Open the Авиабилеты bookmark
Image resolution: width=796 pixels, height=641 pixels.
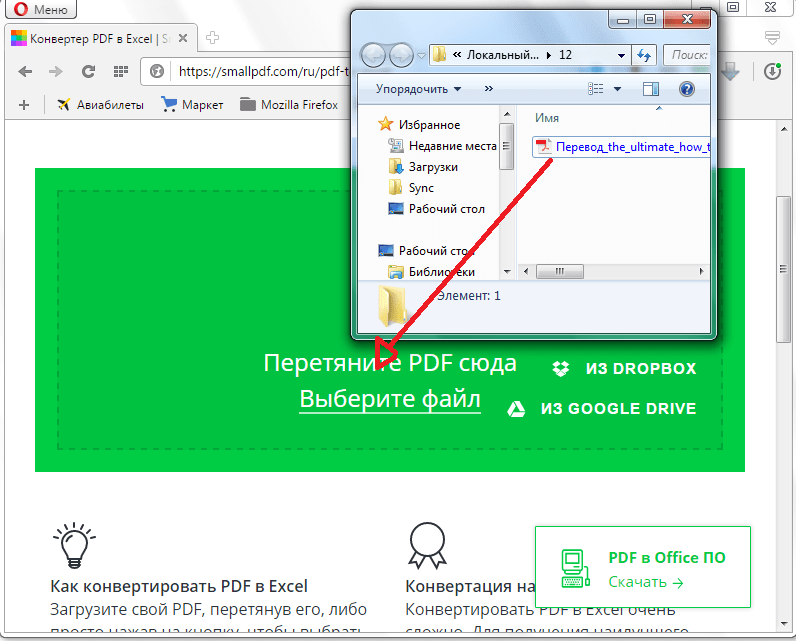tap(101, 104)
